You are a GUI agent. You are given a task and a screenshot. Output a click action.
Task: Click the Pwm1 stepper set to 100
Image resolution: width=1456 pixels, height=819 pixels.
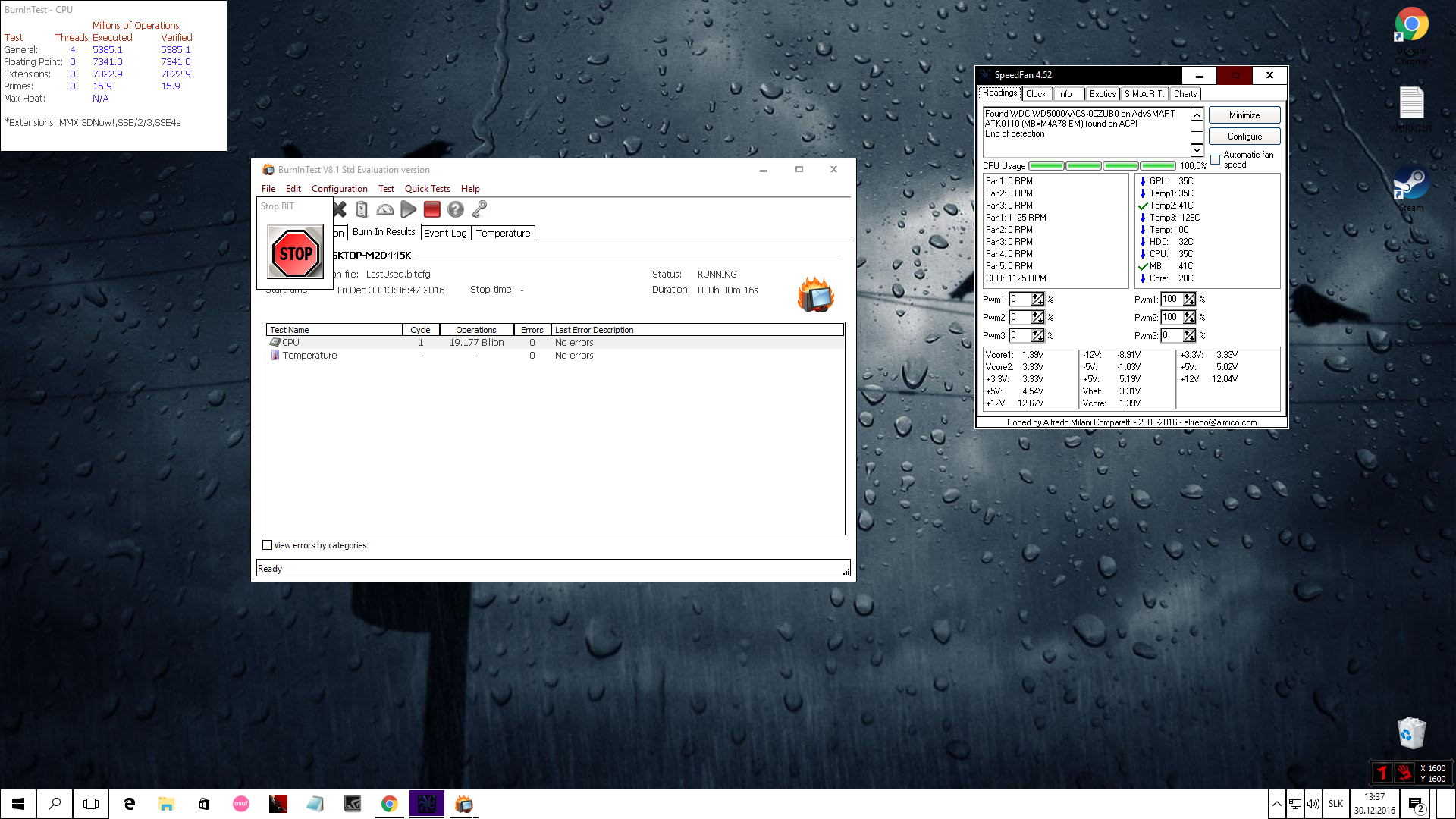point(1189,300)
